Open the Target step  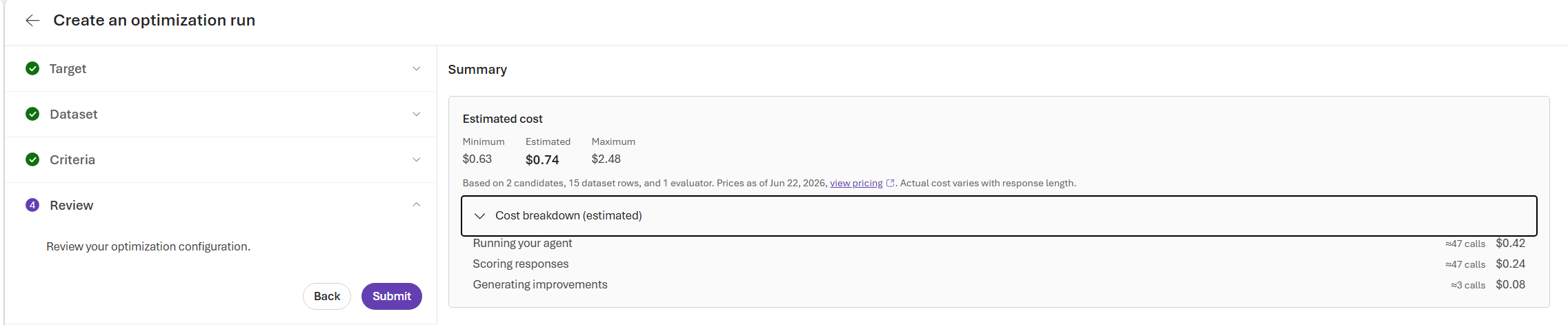[221, 68]
